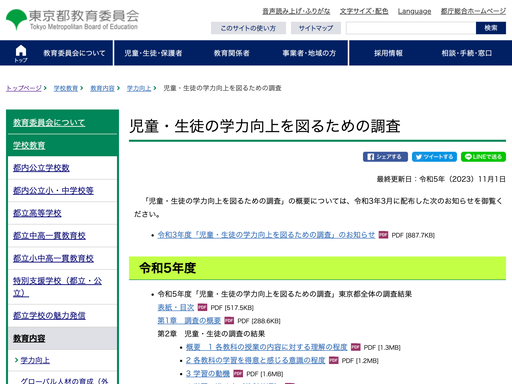
Task: Open 児童・生徒・保護者 navigation menu
Action: (153, 53)
